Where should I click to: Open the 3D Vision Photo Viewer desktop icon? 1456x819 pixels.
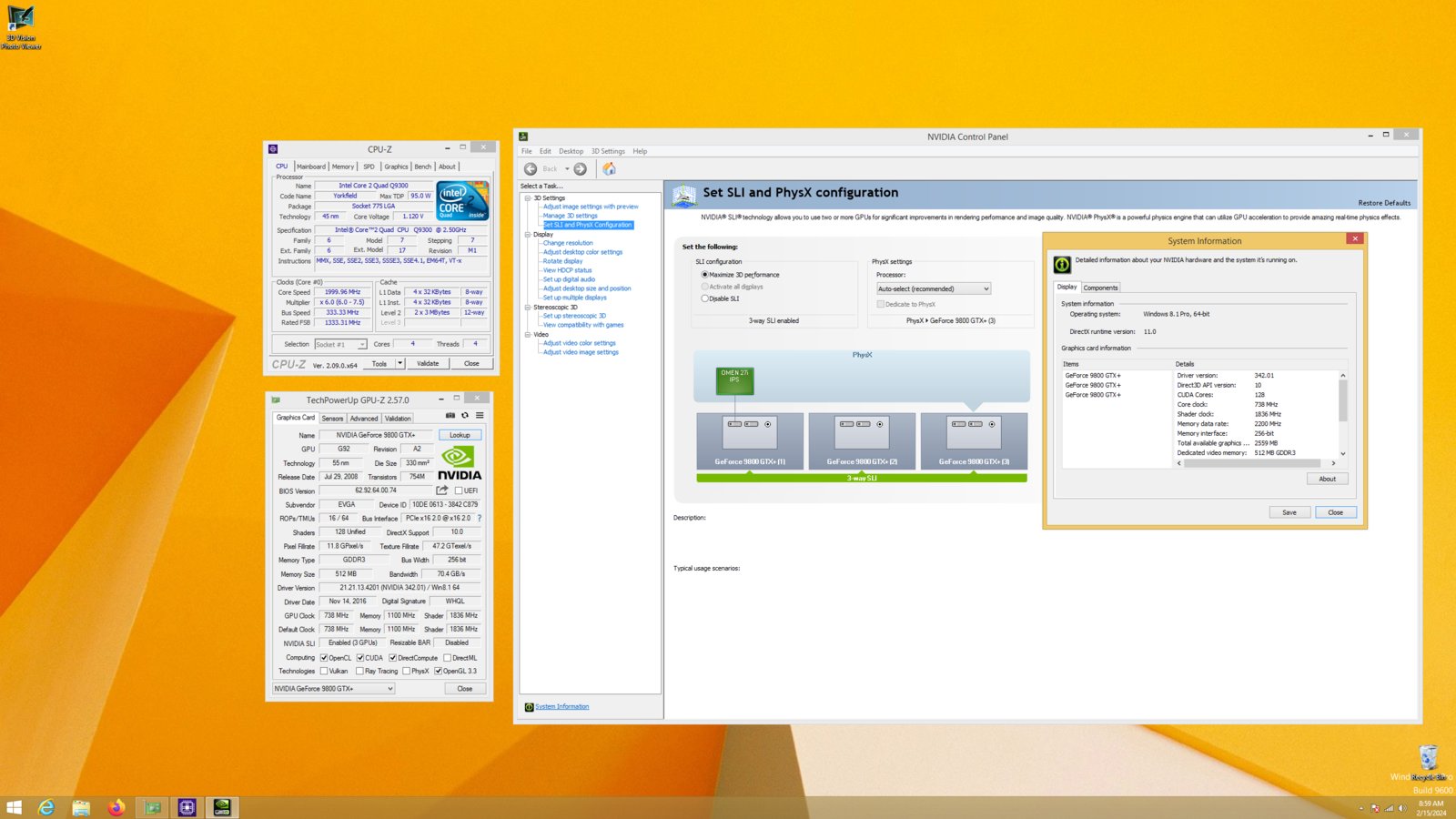pyautogui.click(x=21, y=27)
